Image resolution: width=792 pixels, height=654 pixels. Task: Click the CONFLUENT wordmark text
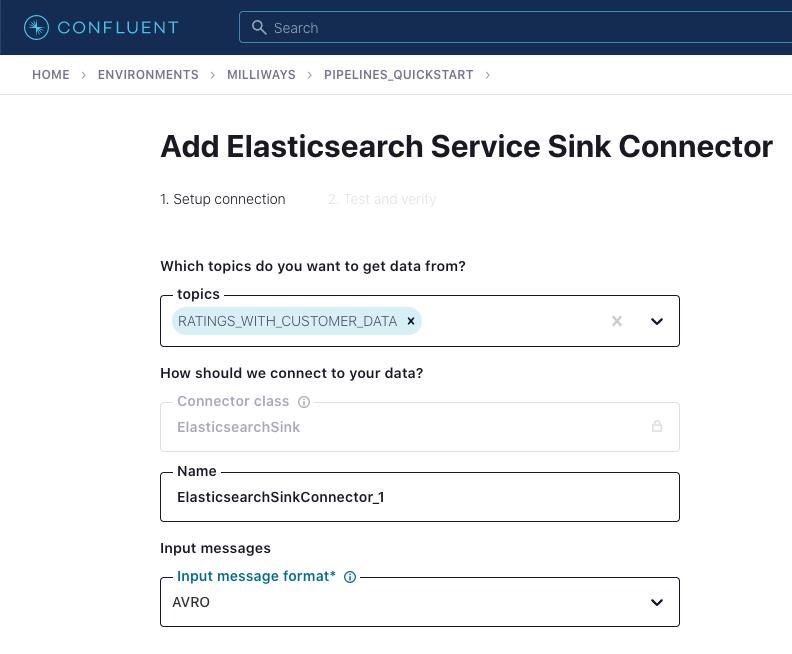[118, 27]
